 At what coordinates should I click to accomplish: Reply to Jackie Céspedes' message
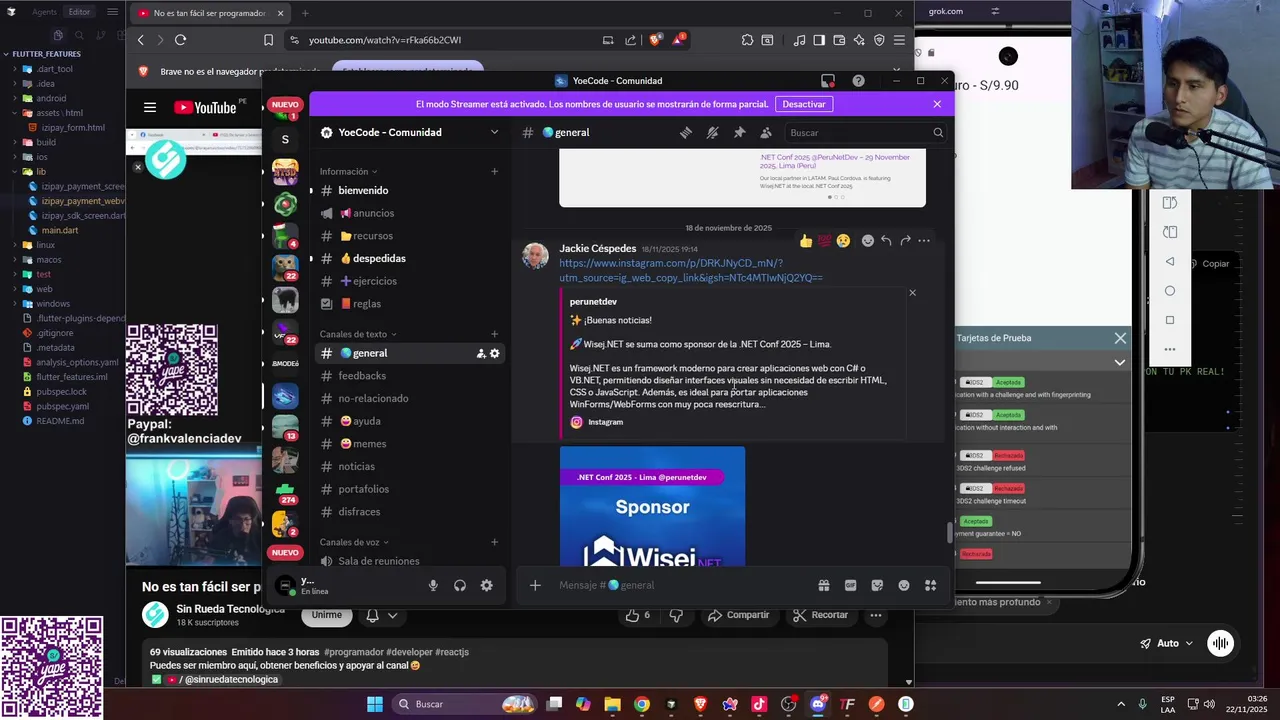(x=886, y=241)
